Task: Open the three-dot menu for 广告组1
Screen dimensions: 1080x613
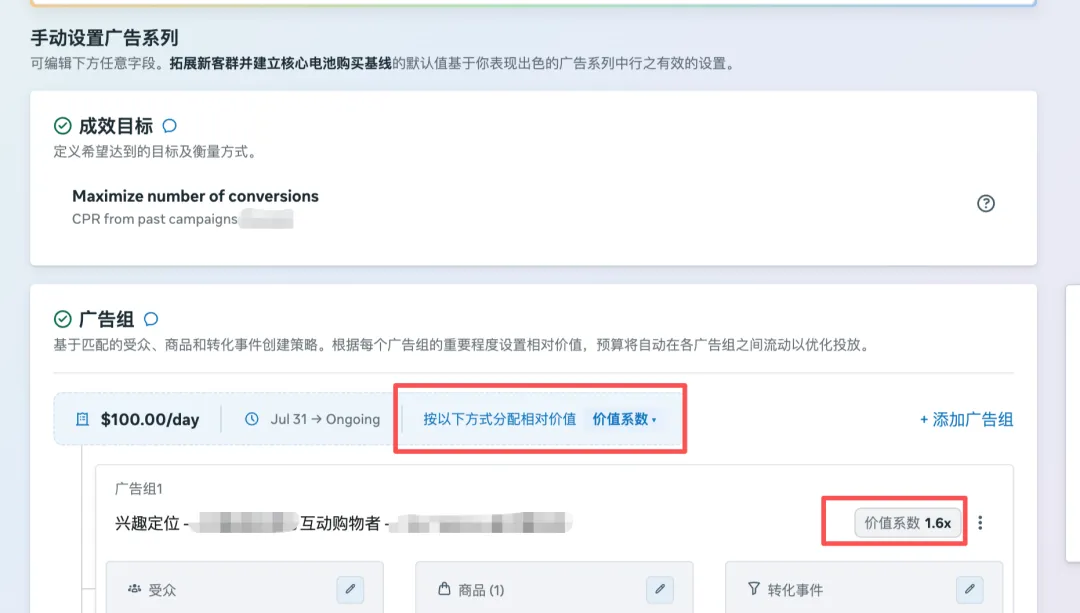Action: point(980,523)
